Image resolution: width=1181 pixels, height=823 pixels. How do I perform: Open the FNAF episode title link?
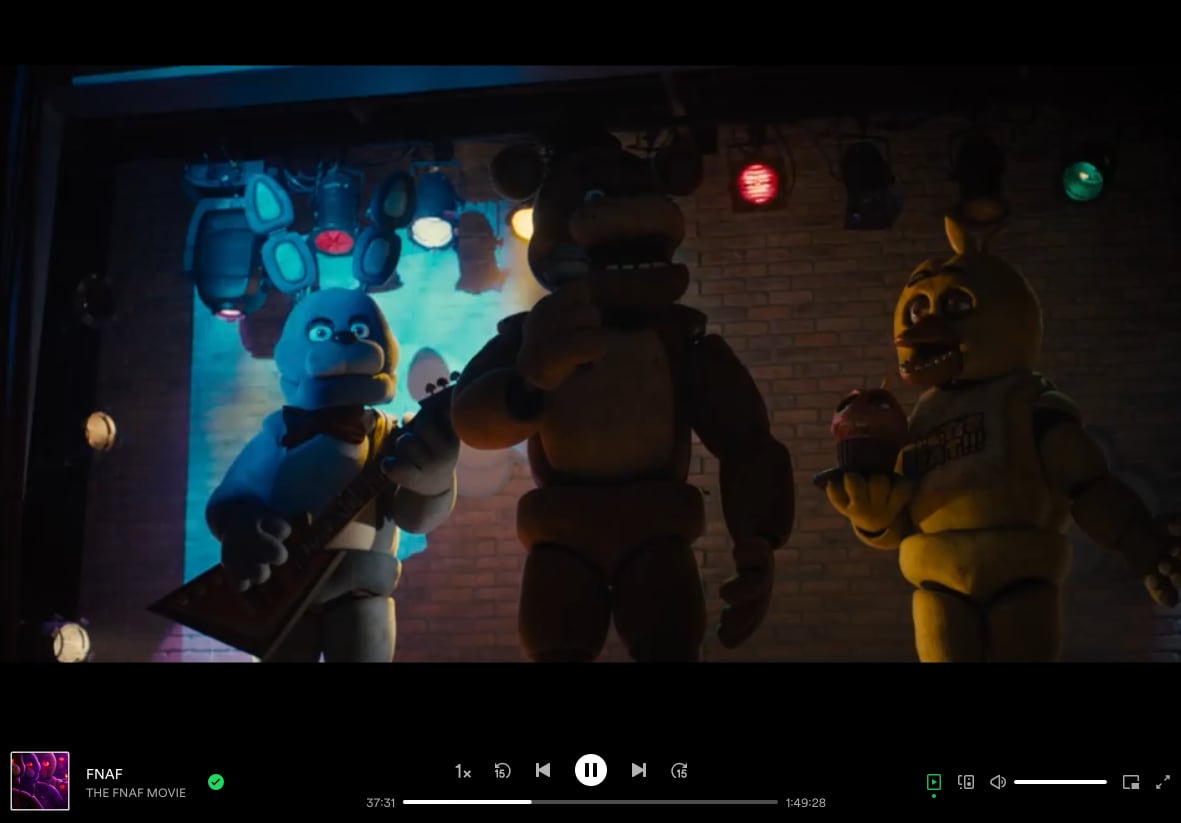[x=104, y=773]
